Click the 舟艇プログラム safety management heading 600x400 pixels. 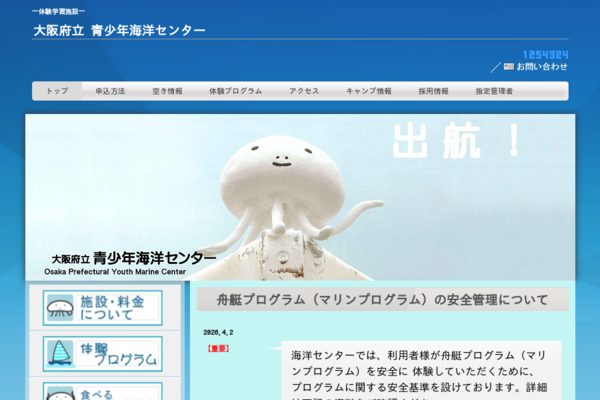coord(382,299)
